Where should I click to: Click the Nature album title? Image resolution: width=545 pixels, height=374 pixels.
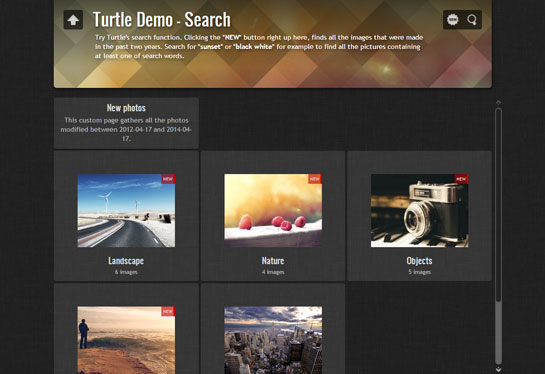tap(273, 261)
